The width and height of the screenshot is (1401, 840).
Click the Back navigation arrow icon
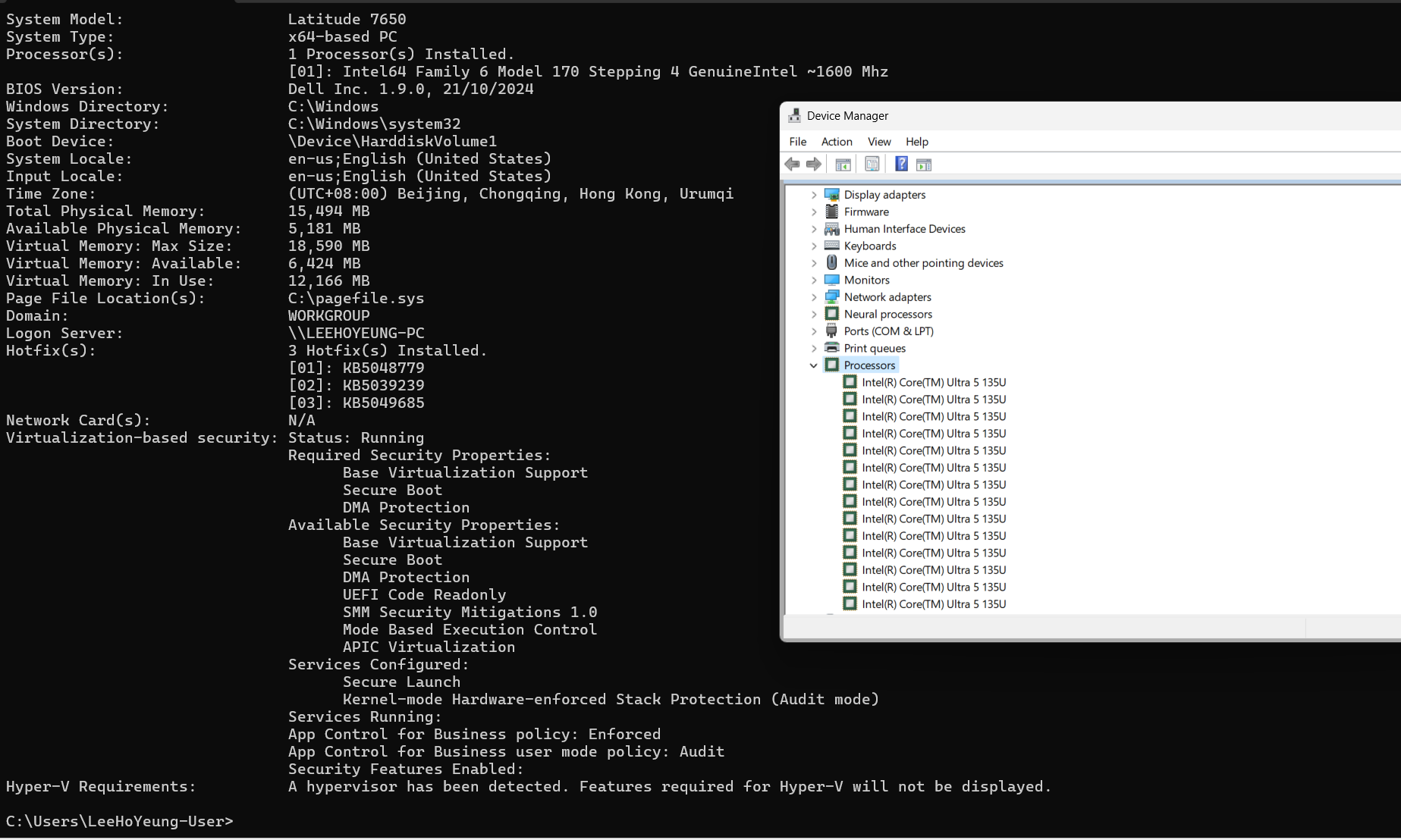(792, 164)
